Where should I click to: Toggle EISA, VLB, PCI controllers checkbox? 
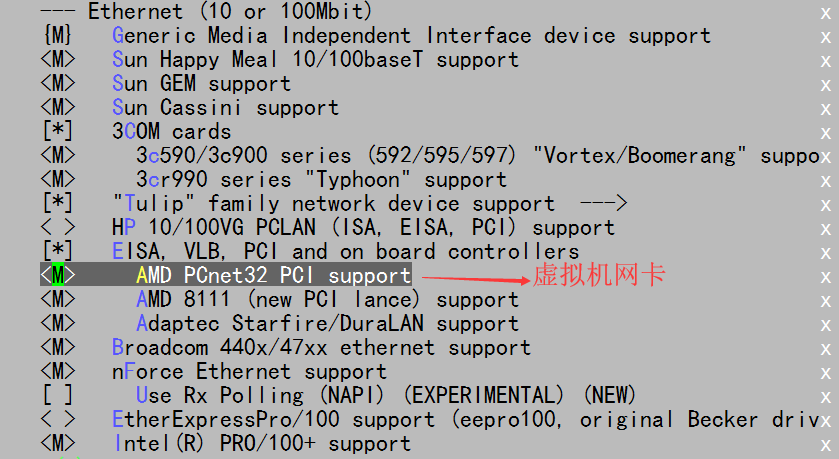pos(58,251)
